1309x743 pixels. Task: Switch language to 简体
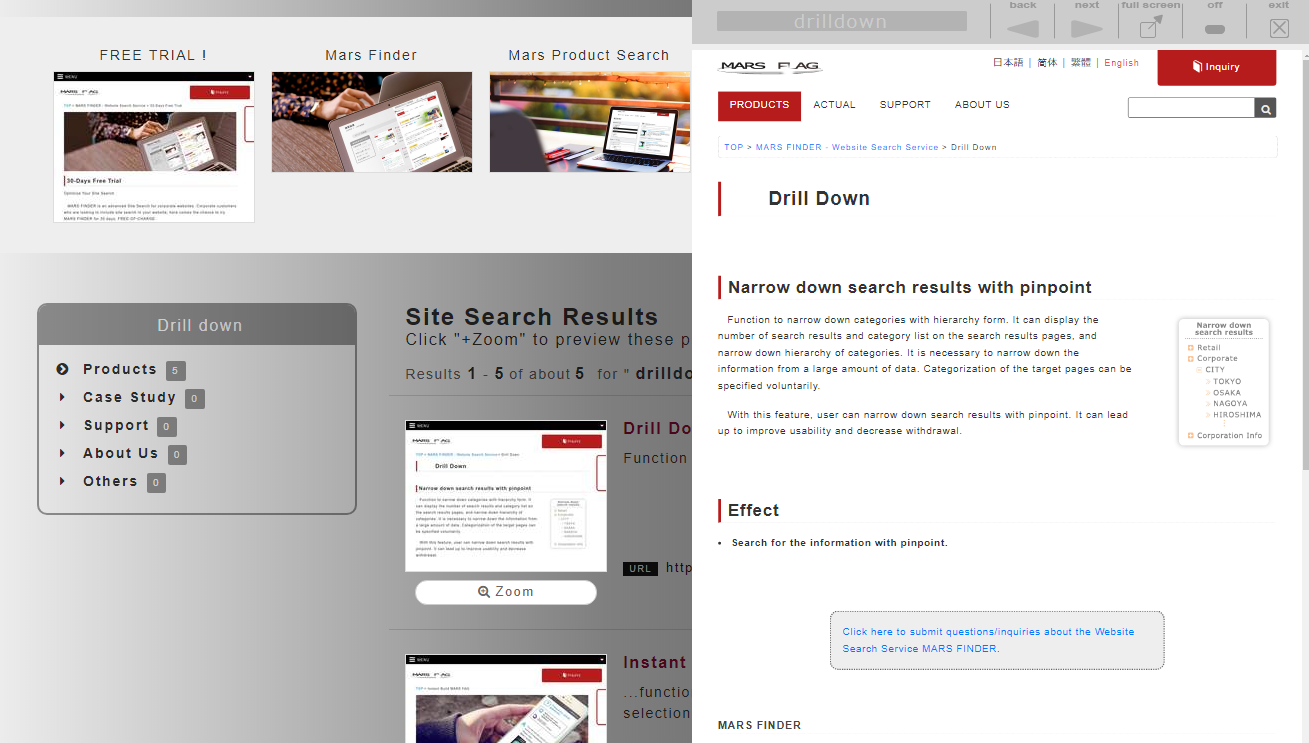click(1047, 63)
